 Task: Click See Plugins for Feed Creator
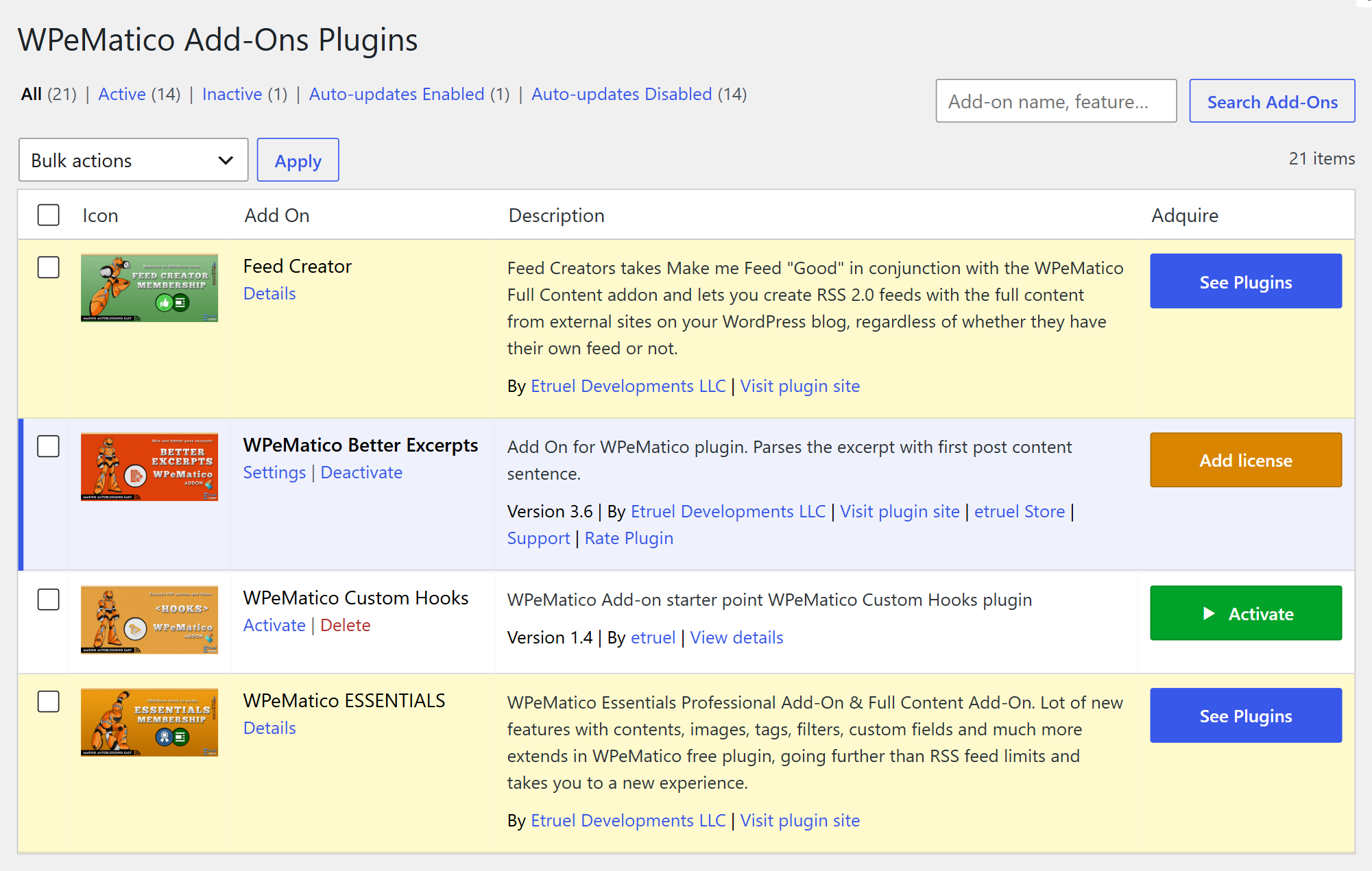(x=1246, y=282)
